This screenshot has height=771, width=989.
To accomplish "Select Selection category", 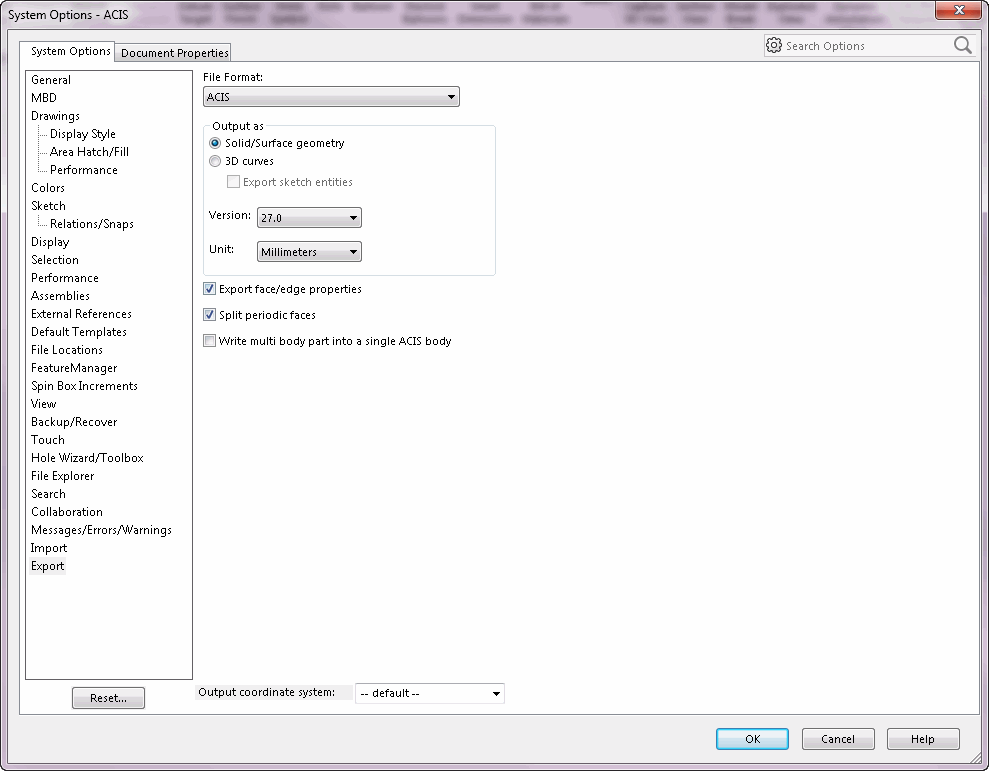I will pyautogui.click(x=55, y=260).
